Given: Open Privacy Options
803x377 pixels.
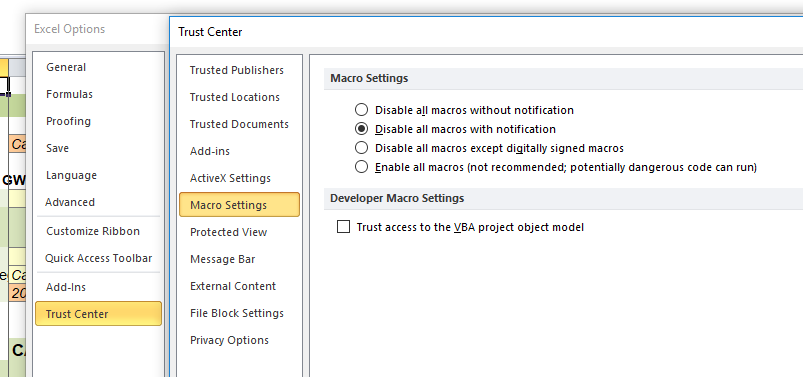Looking at the screenshot, I should (229, 340).
